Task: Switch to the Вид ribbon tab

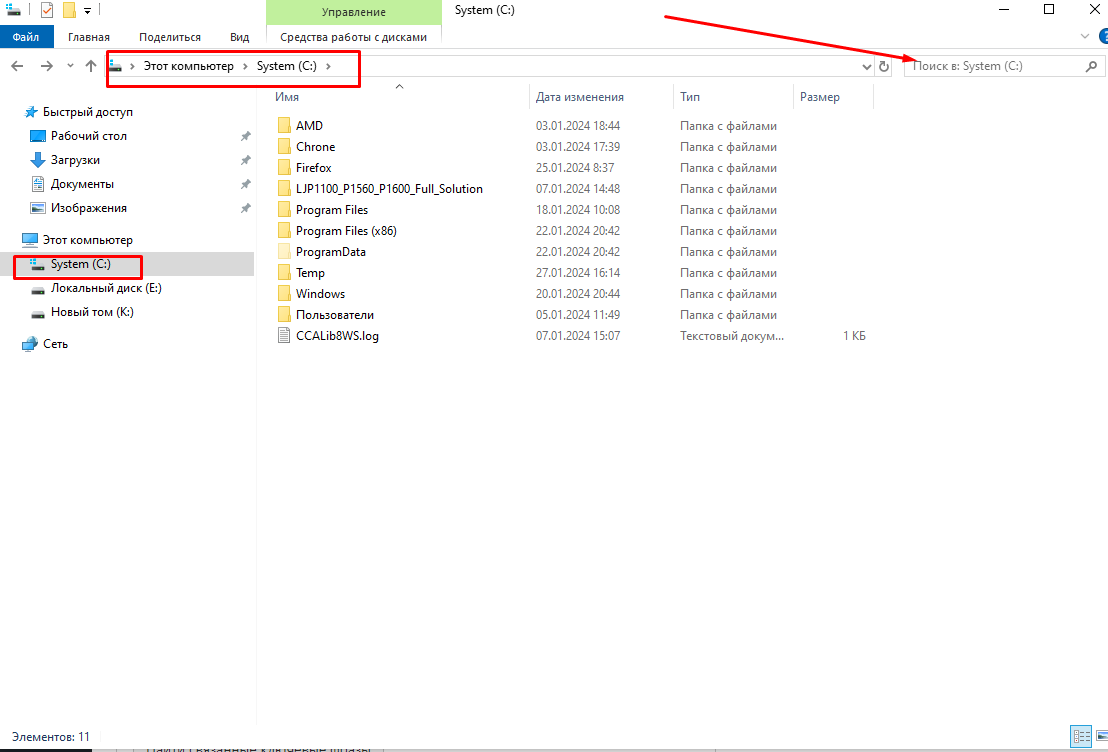Action: [239, 37]
